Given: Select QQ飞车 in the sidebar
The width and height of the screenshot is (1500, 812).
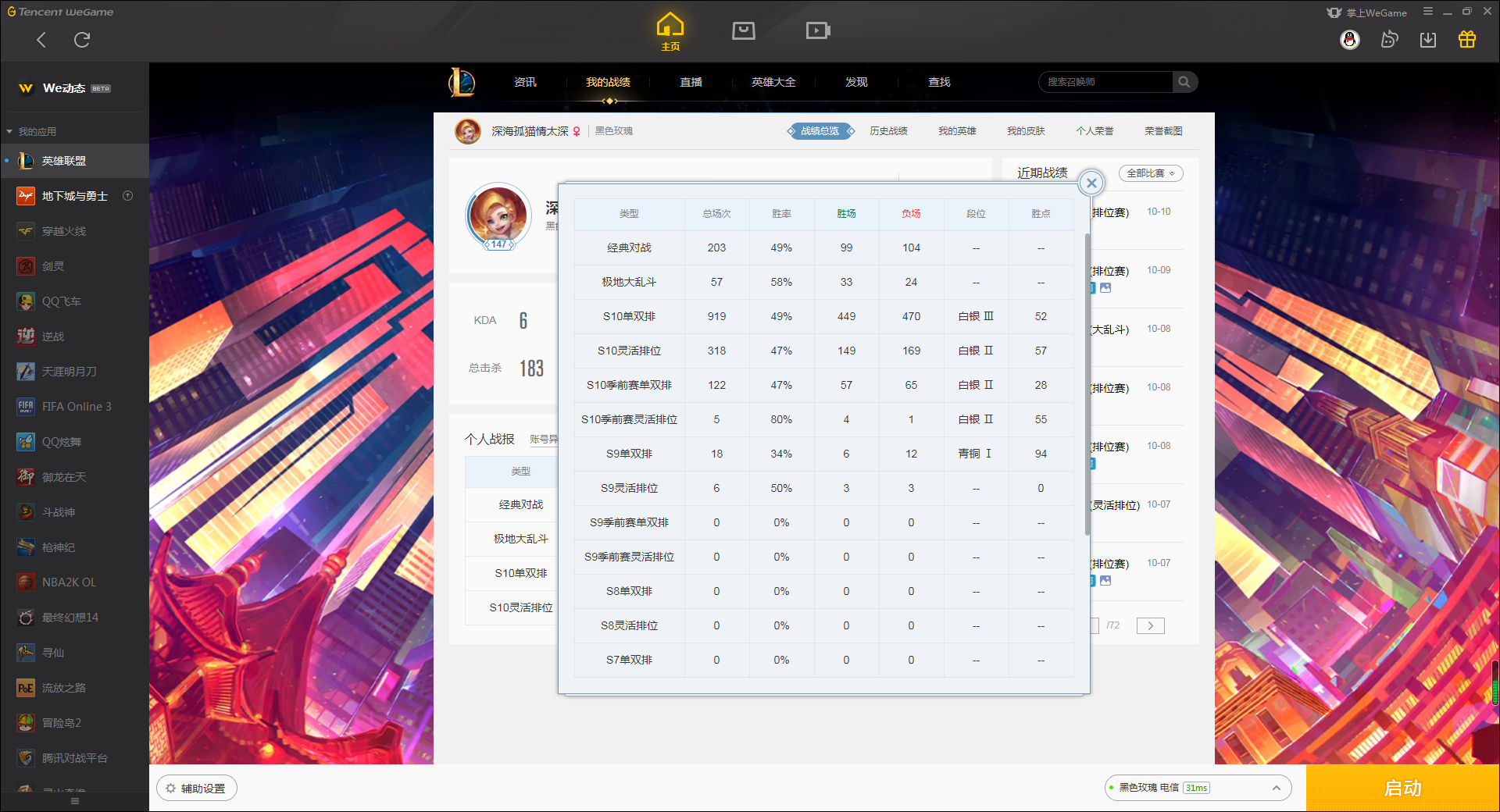Looking at the screenshot, I should 74,301.
